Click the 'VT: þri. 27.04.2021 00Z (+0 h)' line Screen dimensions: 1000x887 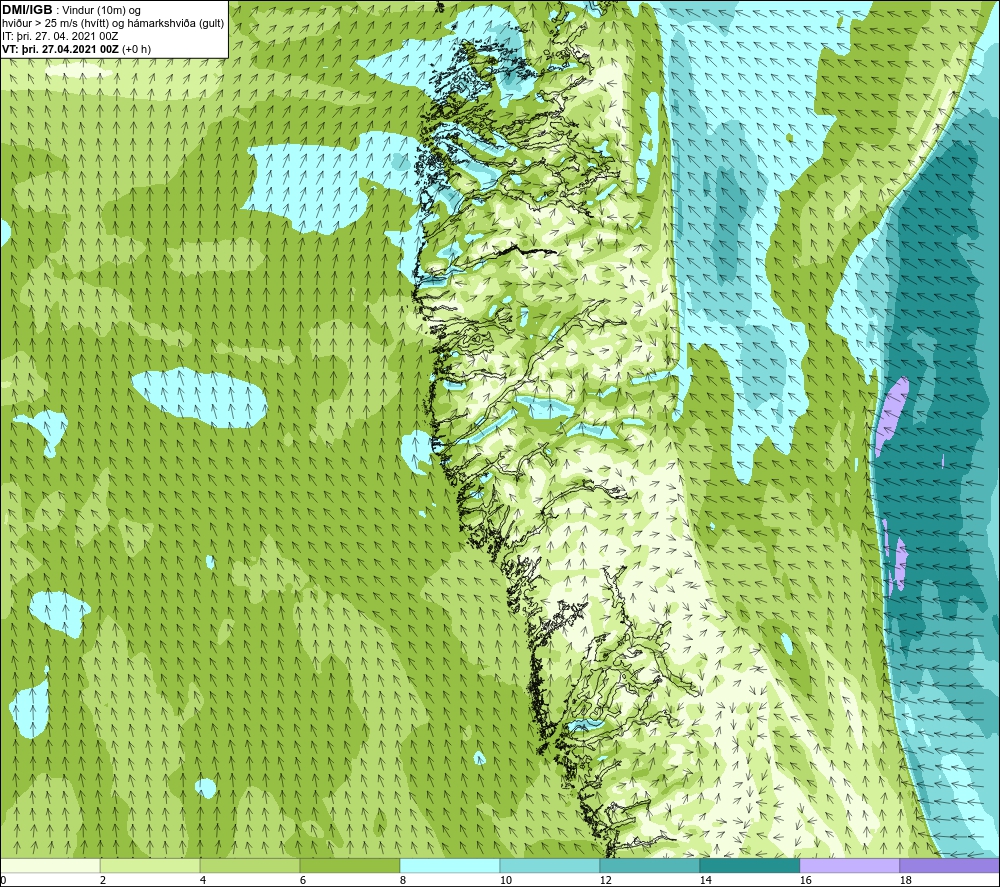coord(77,49)
